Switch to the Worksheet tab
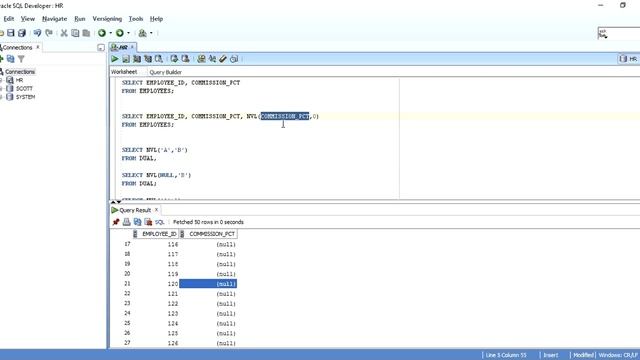 click(x=124, y=72)
